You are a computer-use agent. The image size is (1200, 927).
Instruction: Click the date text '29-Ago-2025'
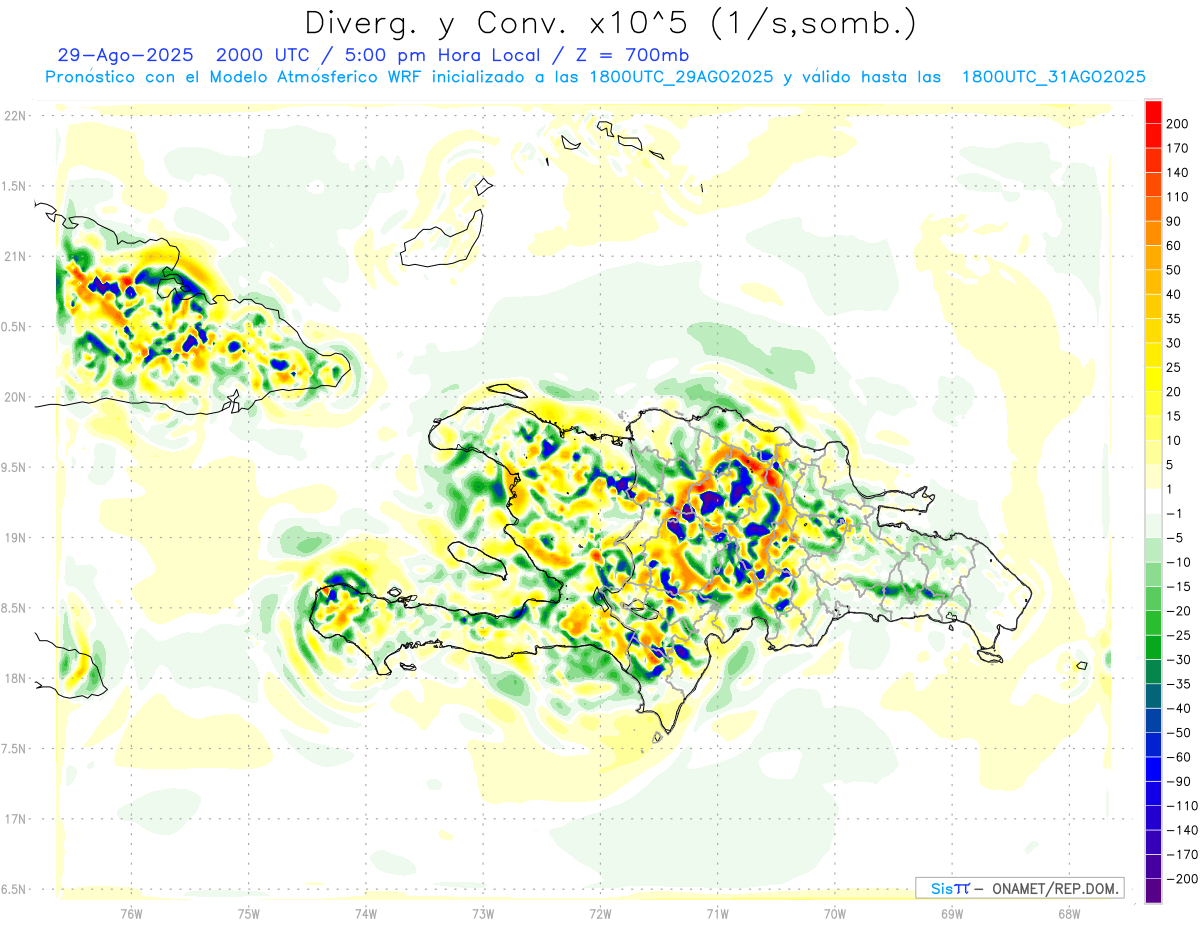tap(119, 55)
